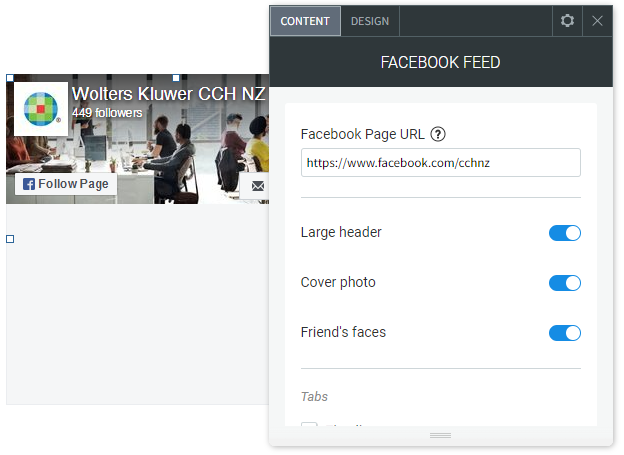Select the widget's top-left corner handle
The image size is (624, 455).
click(x=10, y=78)
